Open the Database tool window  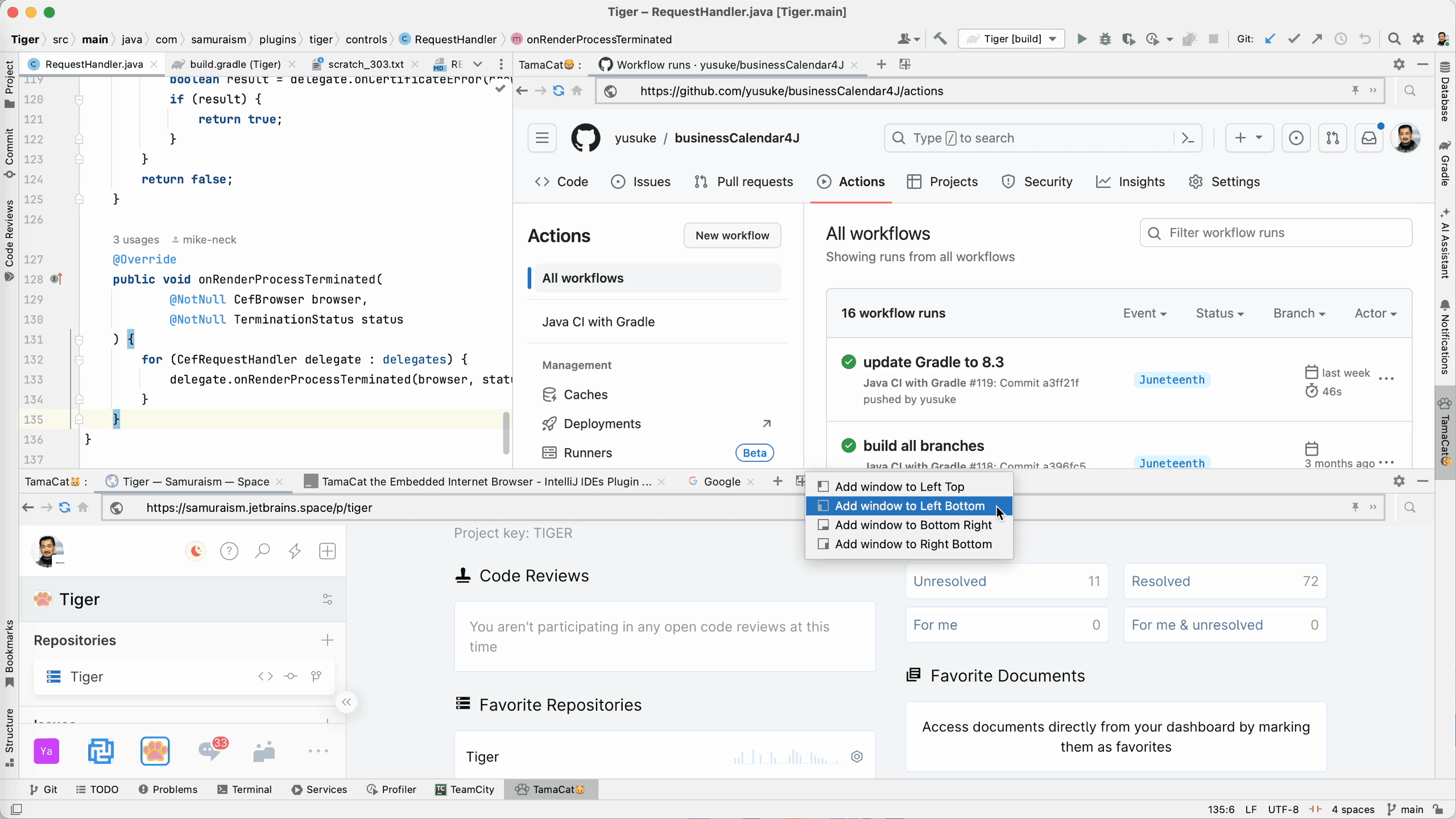click(1445, 91)
